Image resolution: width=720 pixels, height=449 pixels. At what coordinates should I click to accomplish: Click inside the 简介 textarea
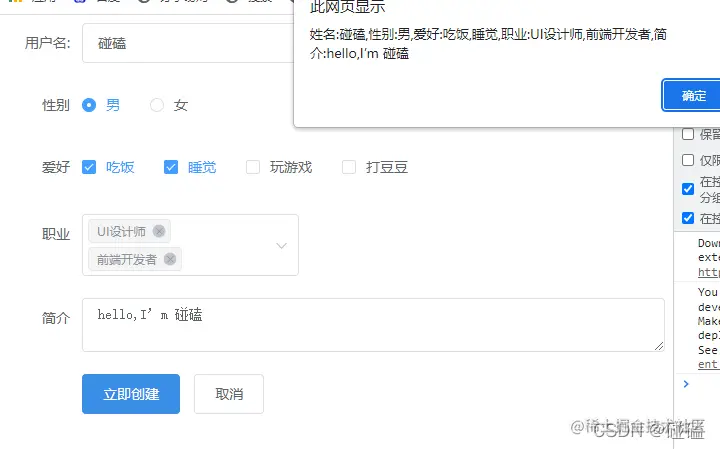click(373, 325)
